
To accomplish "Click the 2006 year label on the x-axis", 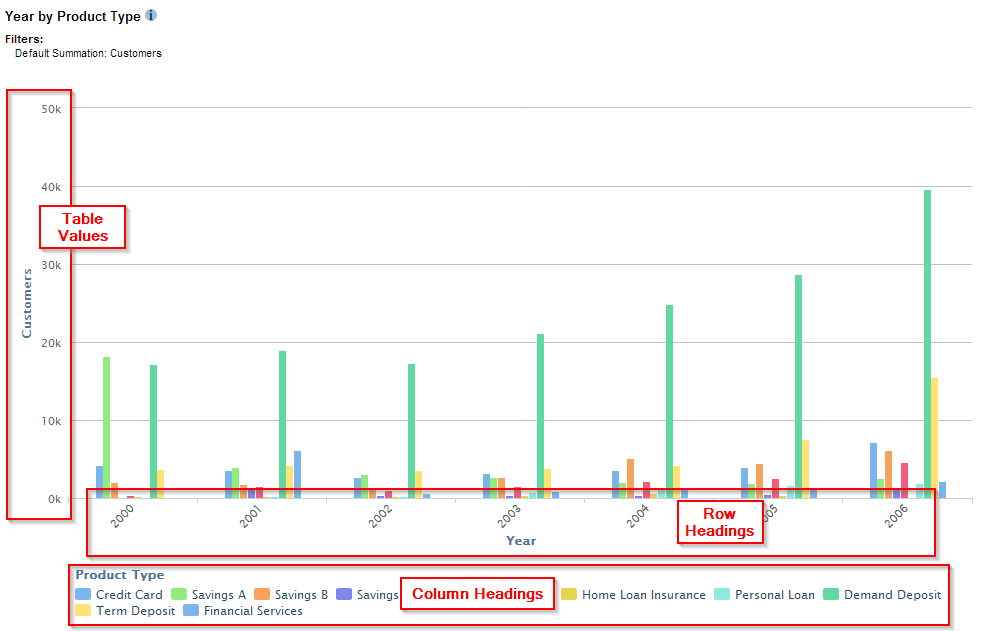I will coord(894,516).
